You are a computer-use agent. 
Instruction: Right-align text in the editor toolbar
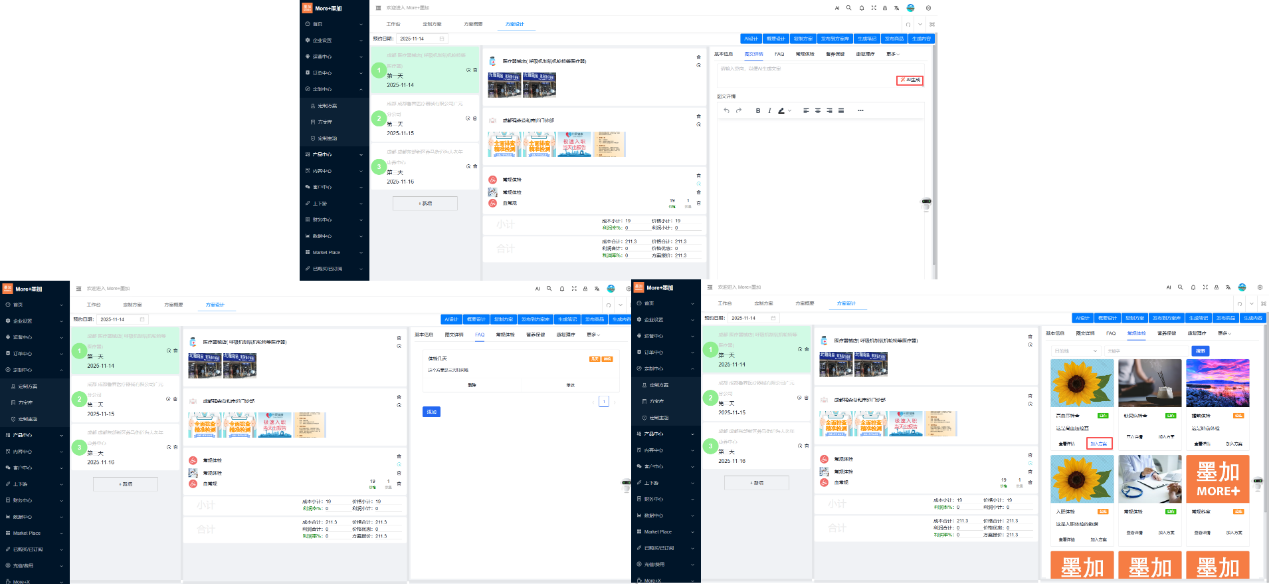coord(828,110)
